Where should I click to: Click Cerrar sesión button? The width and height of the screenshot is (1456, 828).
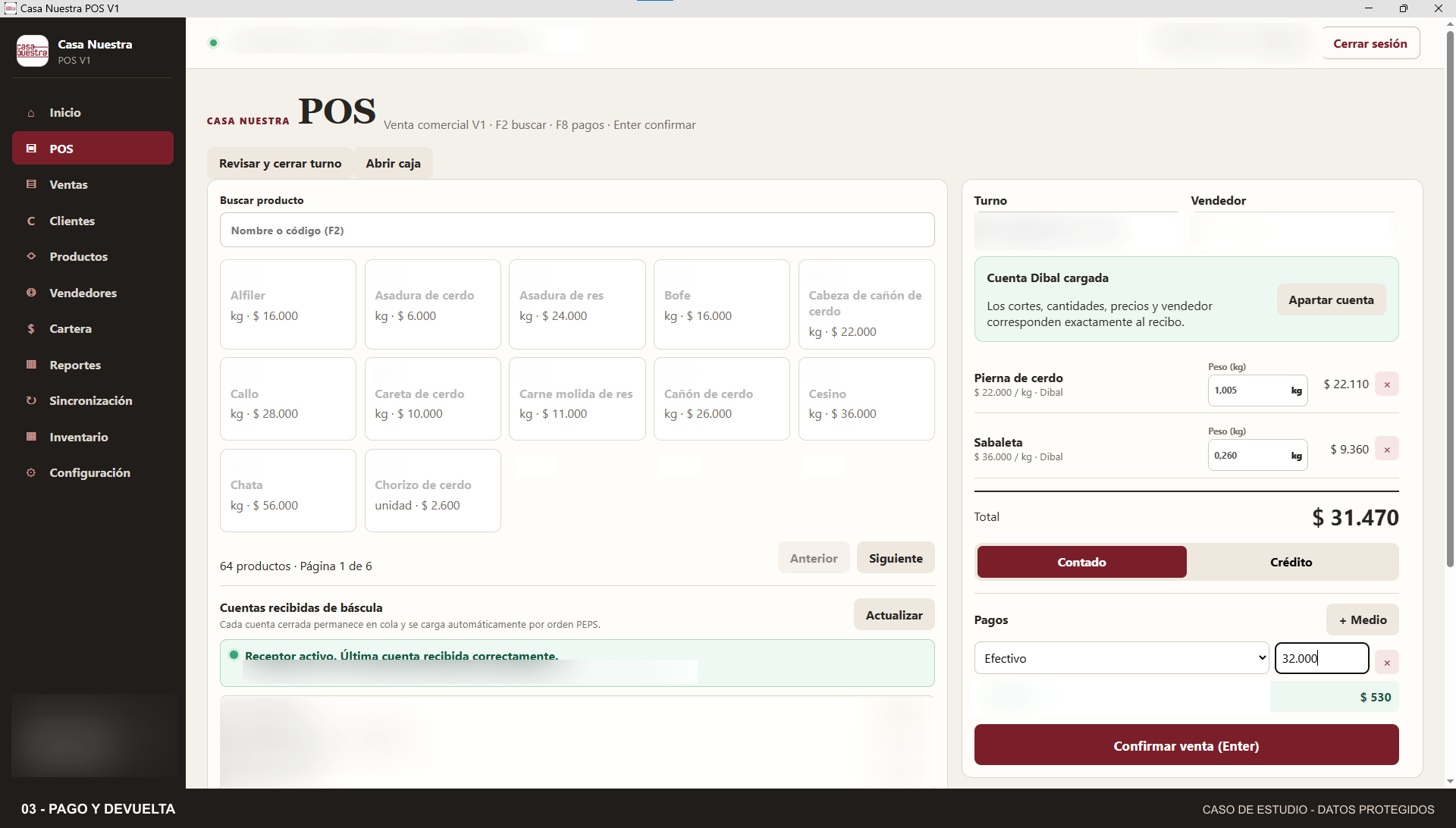tap(1370, 43)
